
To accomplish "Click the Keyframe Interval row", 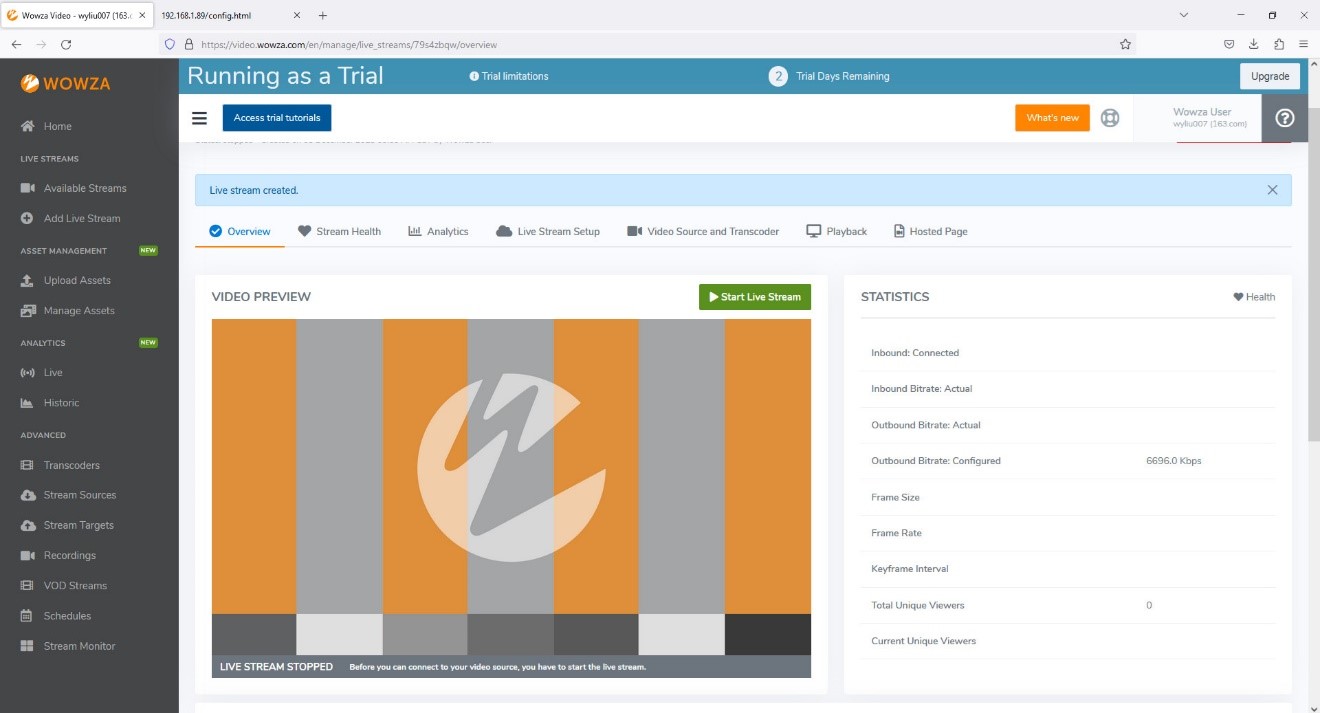I will pos(1068,569).
